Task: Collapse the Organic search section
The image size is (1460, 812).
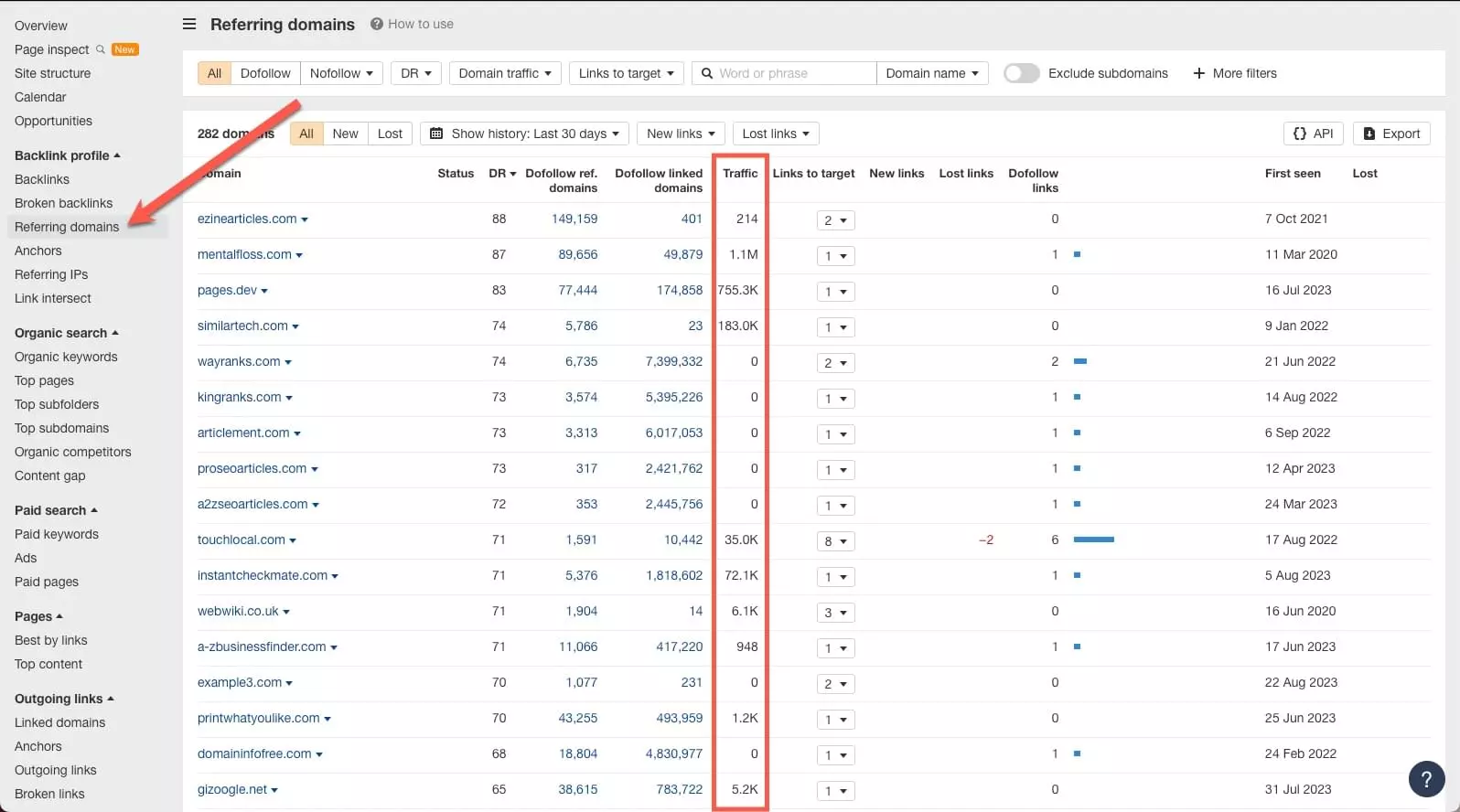Action: click(x=67, y=333)
